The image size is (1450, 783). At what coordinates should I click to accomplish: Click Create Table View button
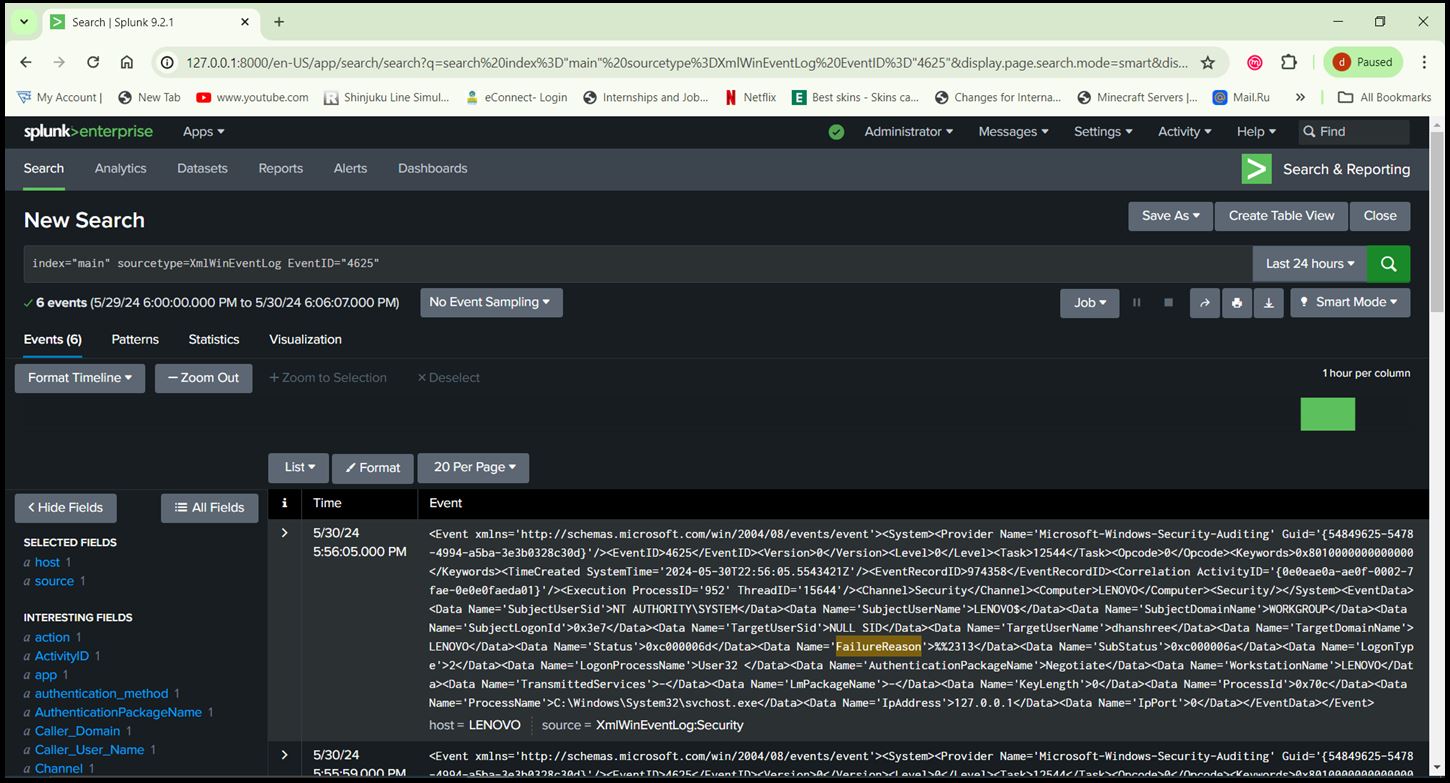point(1280,215)
